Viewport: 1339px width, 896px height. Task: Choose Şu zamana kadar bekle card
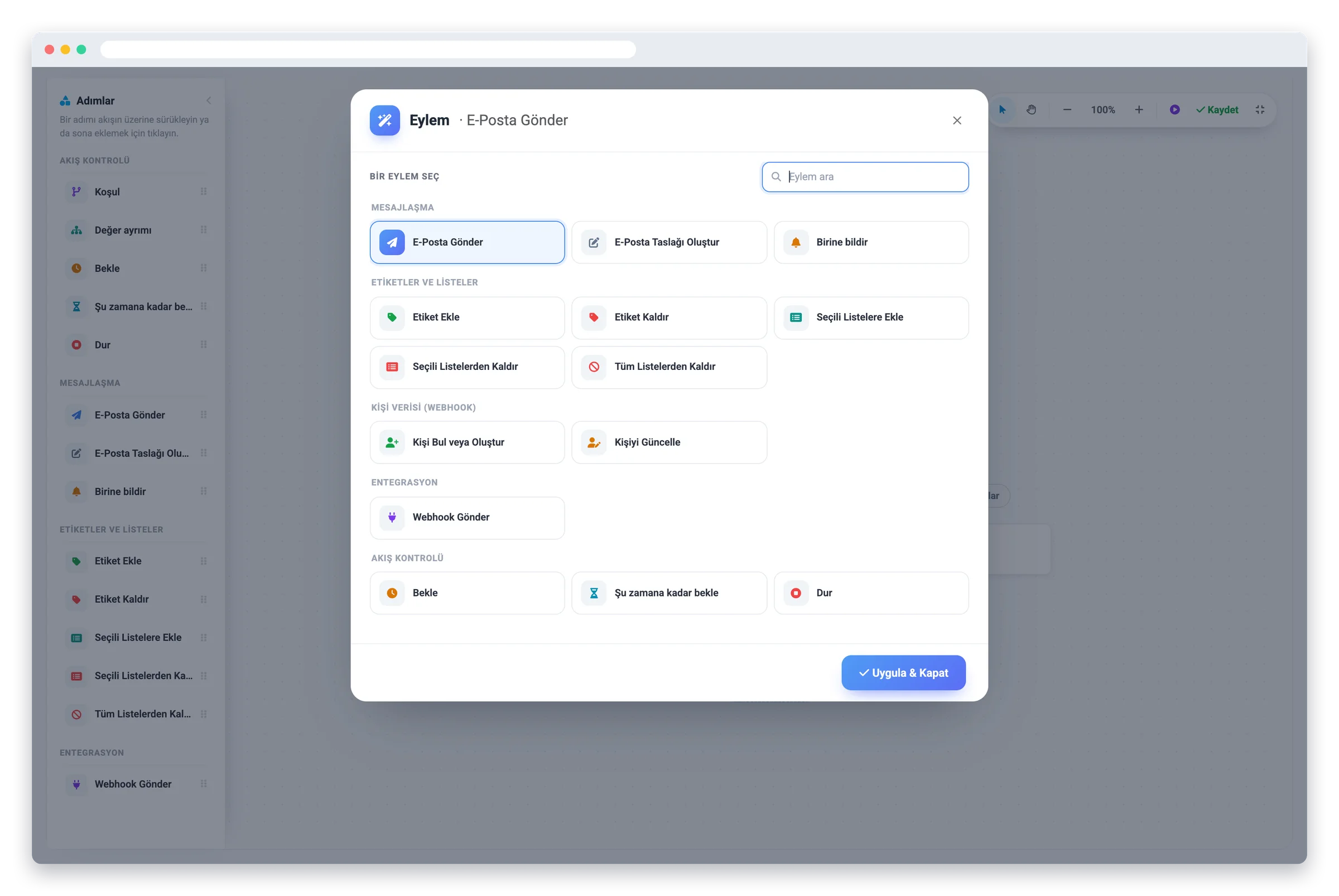click(x=668, y=592)
